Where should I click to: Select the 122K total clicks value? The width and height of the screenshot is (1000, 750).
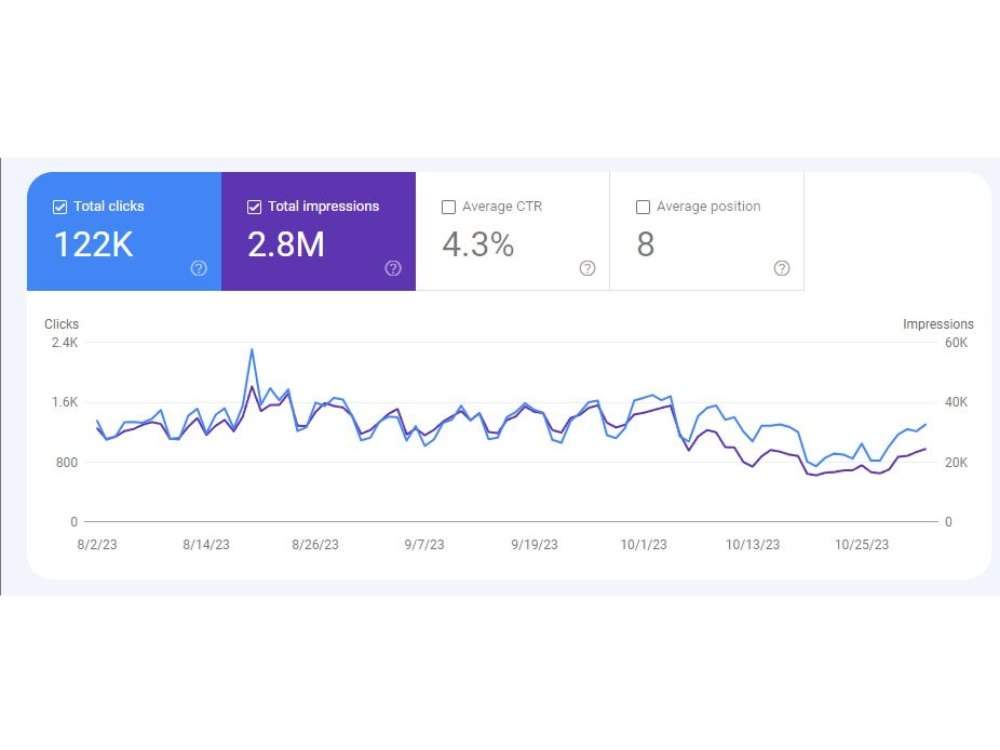[94, 244]
